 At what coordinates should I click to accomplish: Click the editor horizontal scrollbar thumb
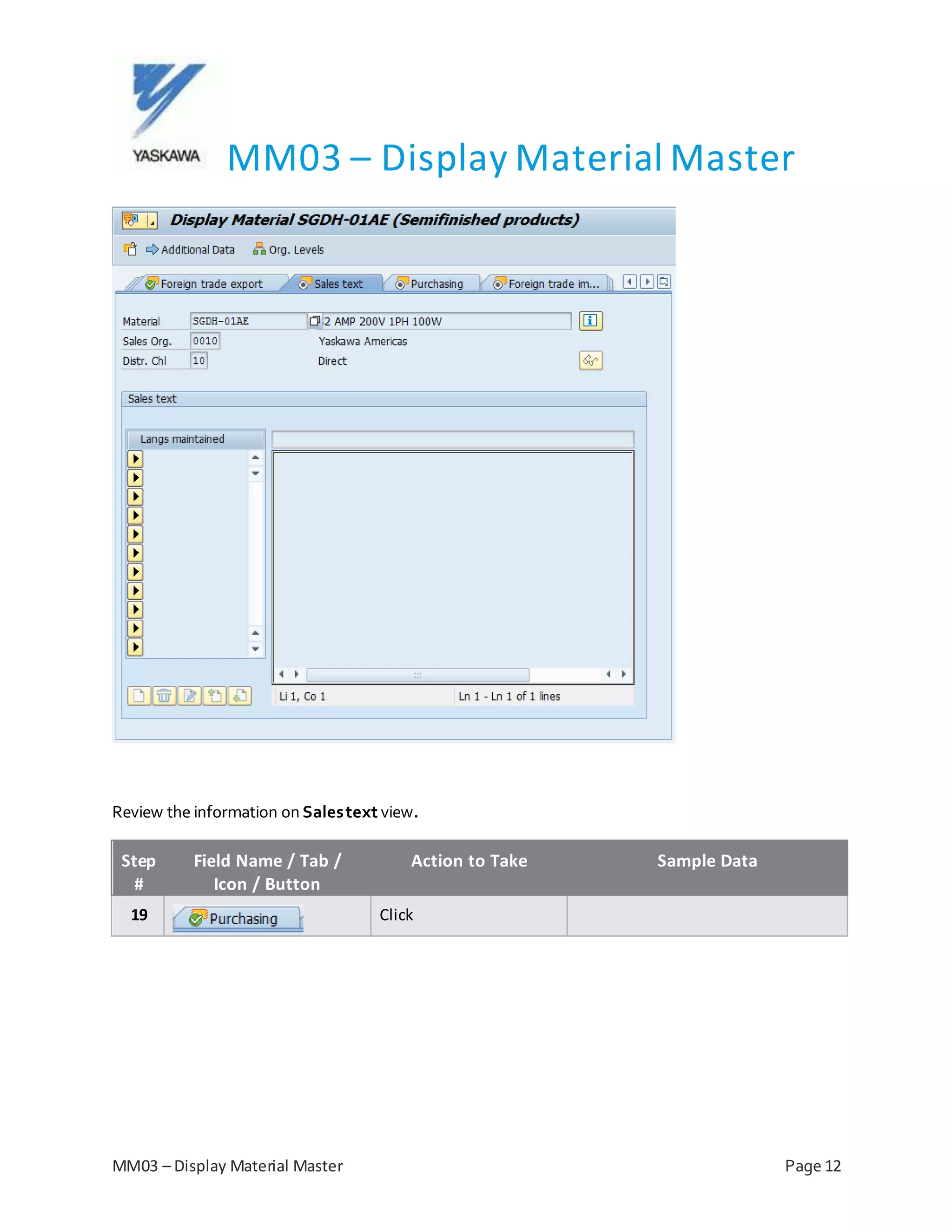click(418, 675)
